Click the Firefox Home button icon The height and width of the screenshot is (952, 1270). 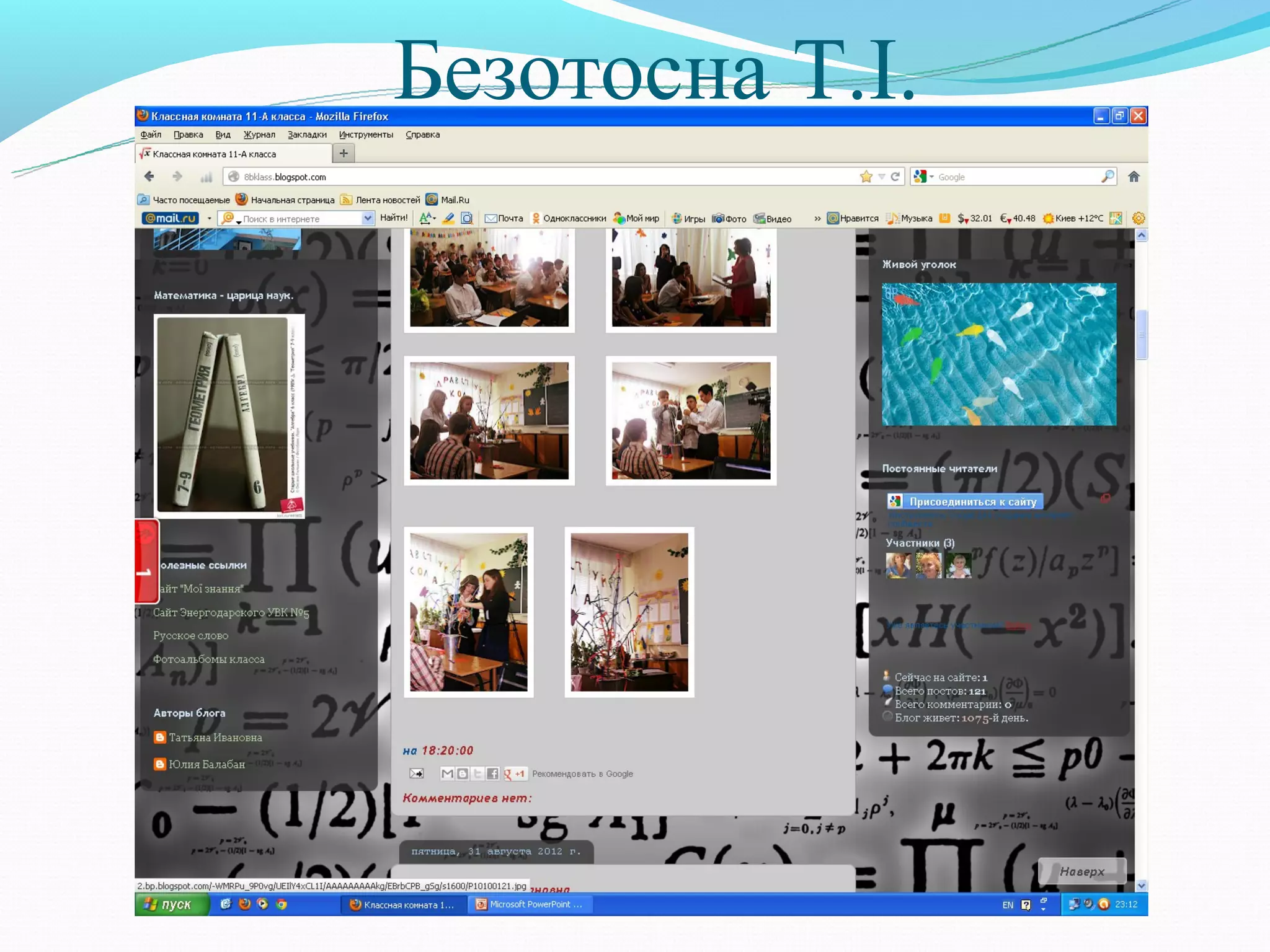point(1134,177)
